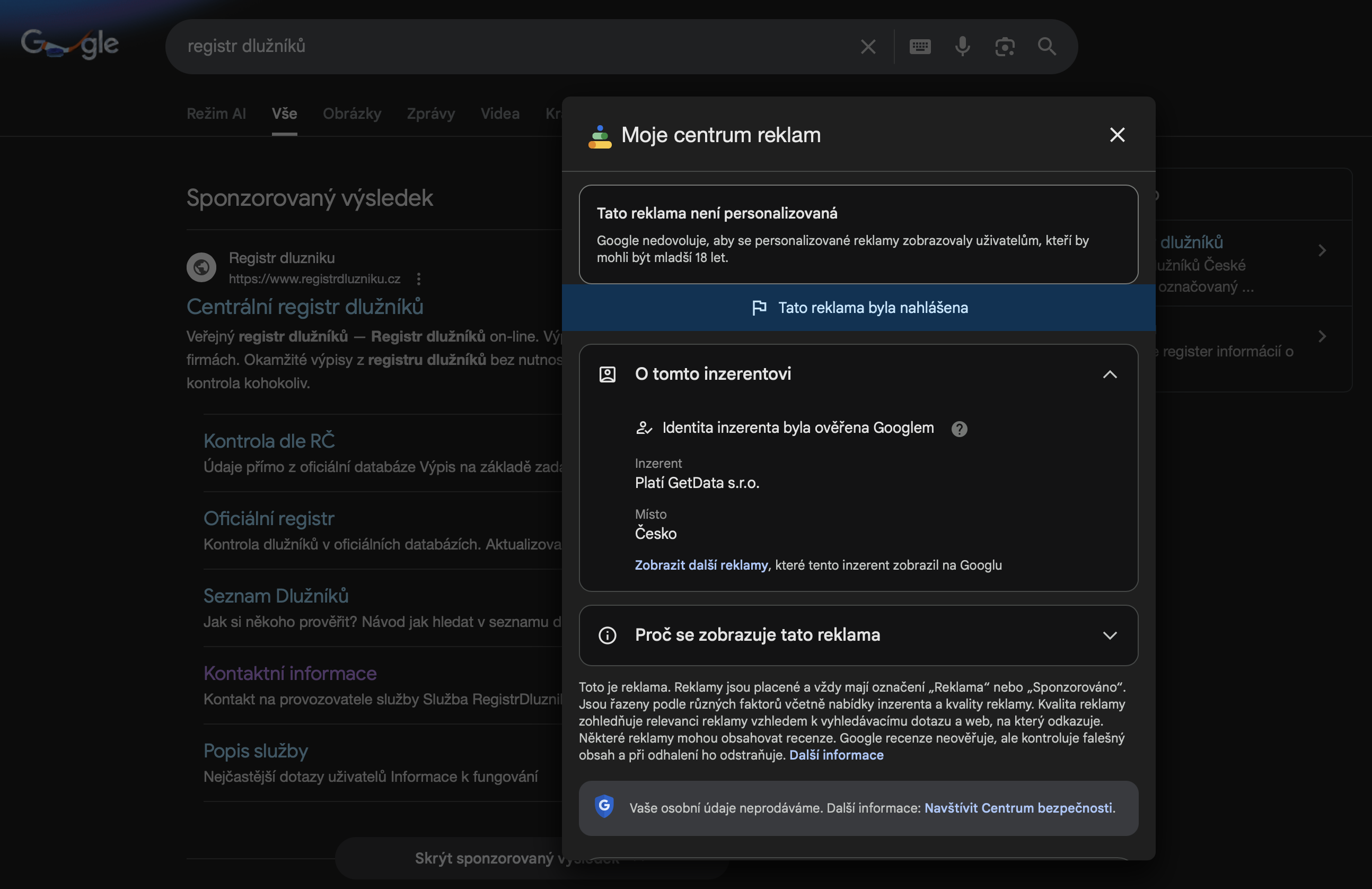1372x889 pixels.
Task: Open three-dot menu beside registrdluzniku.cz URL
Action: point(418,279)
